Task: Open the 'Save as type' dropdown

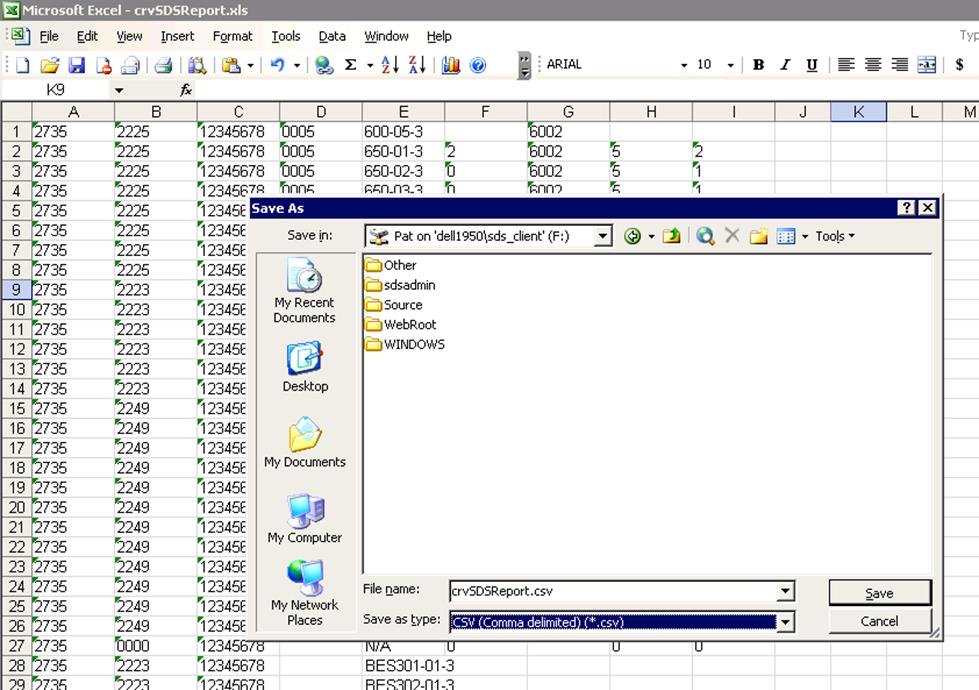Action: 786,621
